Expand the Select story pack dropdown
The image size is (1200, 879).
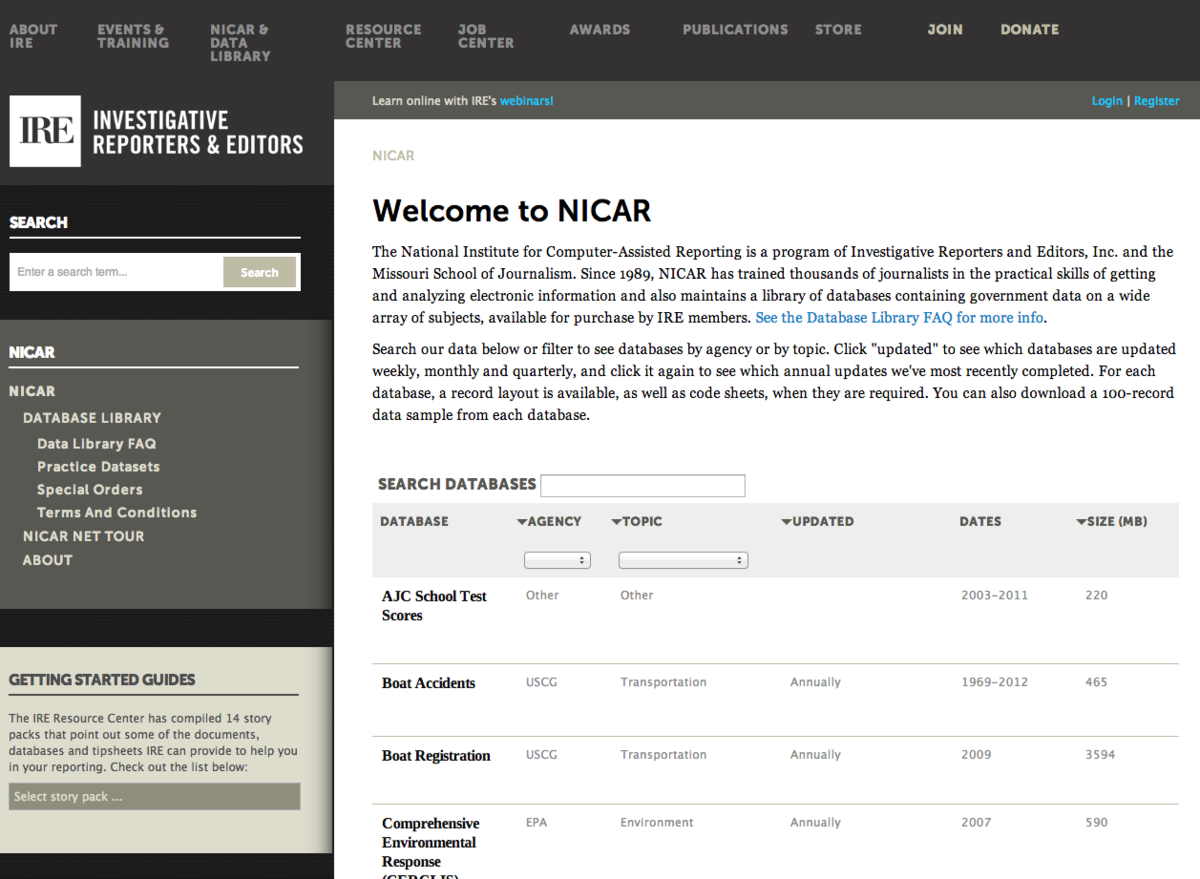click(x=154, y=797)
